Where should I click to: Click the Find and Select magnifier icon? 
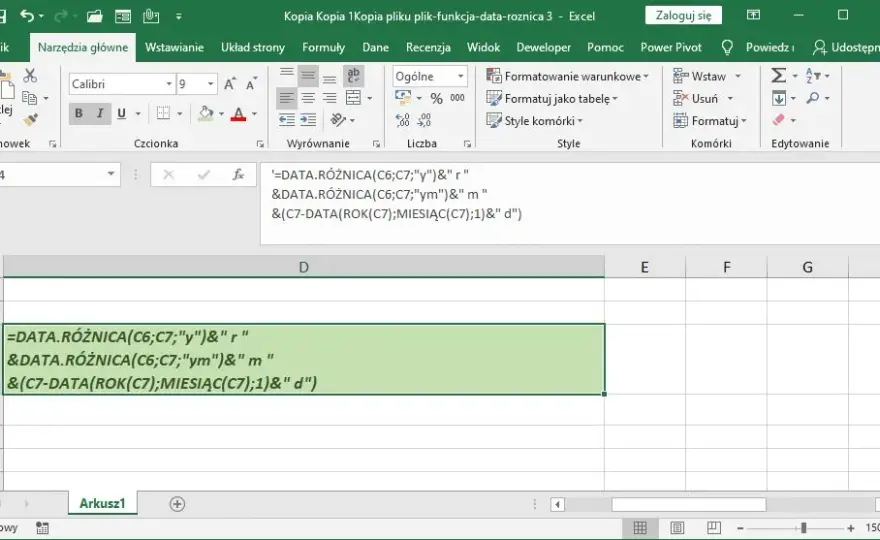[x=813, y=98]
